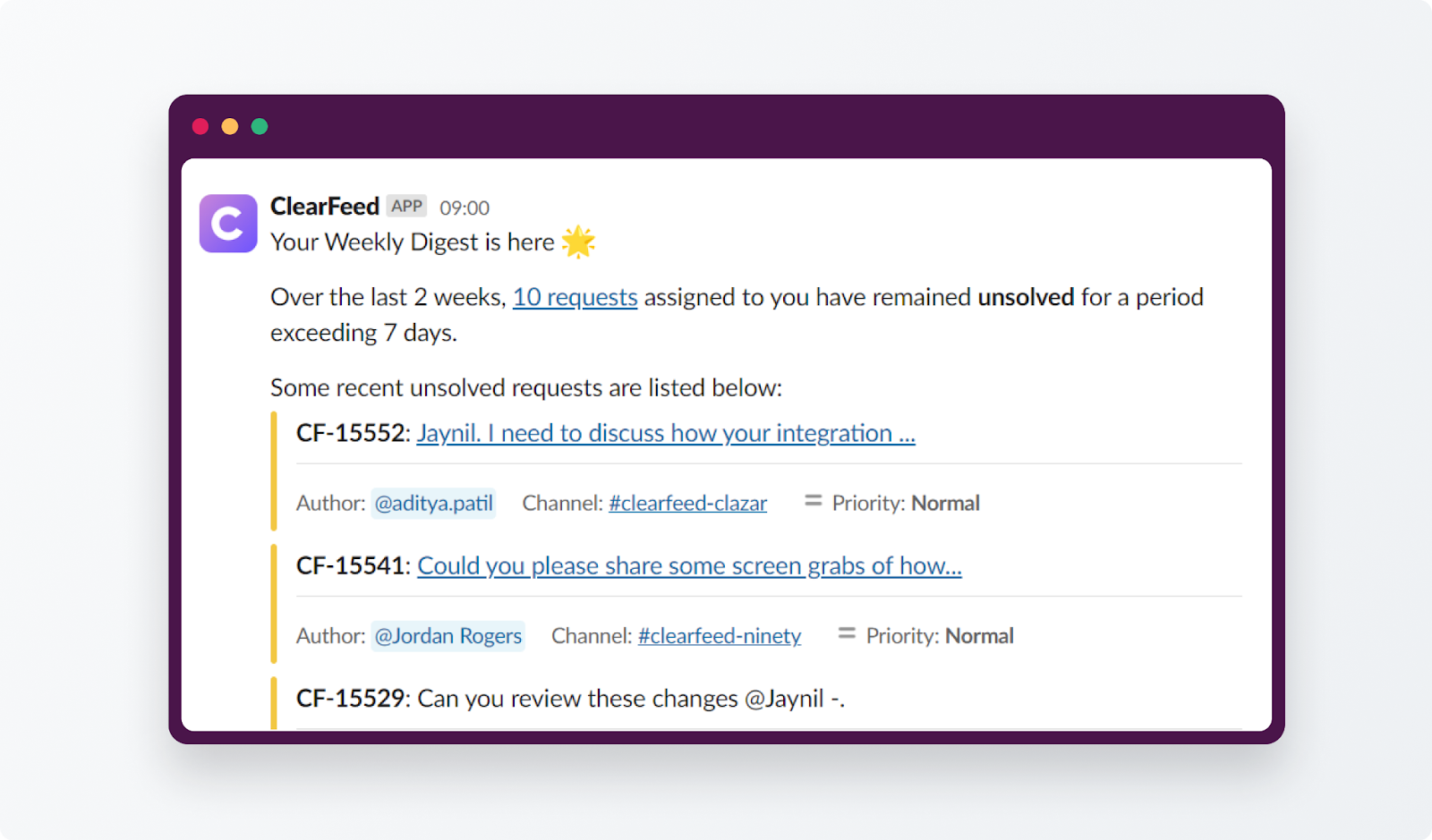Click the APP badge next to ClearFeed
Viewport: 1432px width, 840px height.
pyautogui.click(x=407, y=206)
